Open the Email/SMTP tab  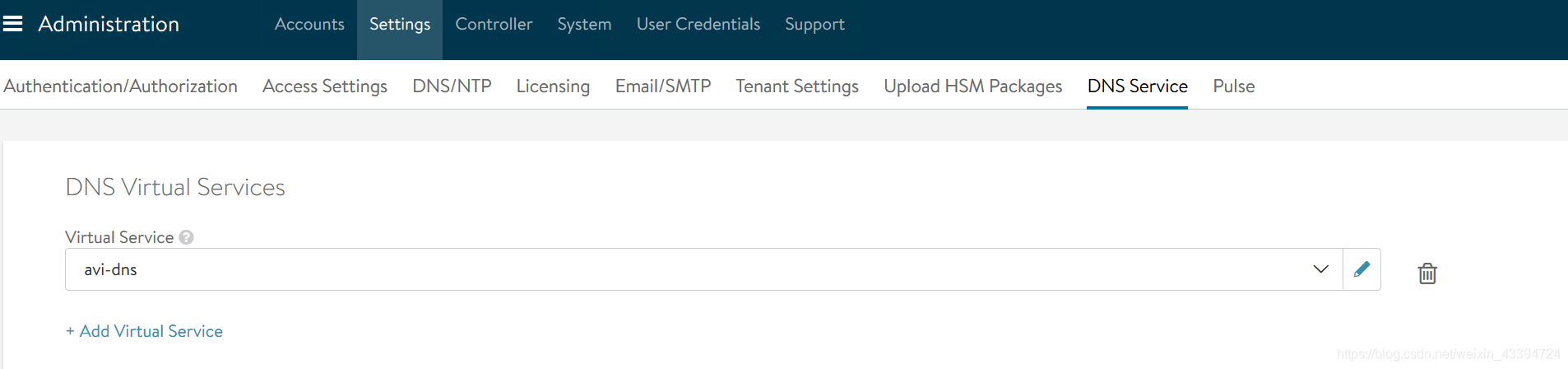point(663,86)
